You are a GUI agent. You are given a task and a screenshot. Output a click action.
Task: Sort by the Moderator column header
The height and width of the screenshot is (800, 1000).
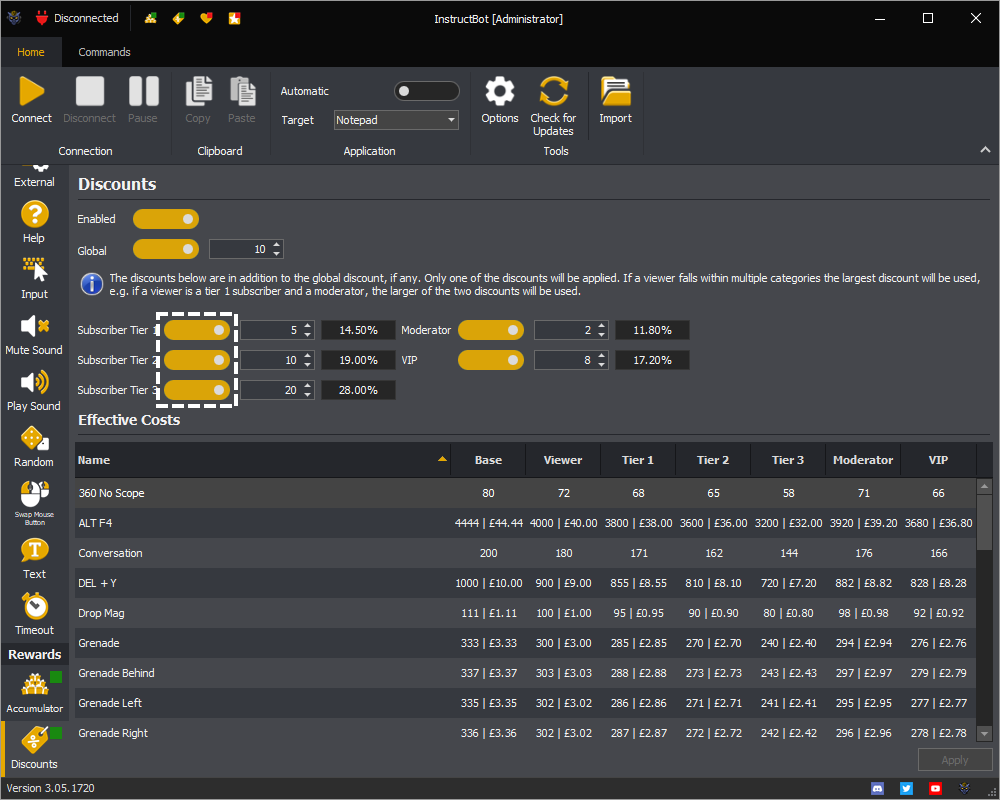(x=863, y=460)
